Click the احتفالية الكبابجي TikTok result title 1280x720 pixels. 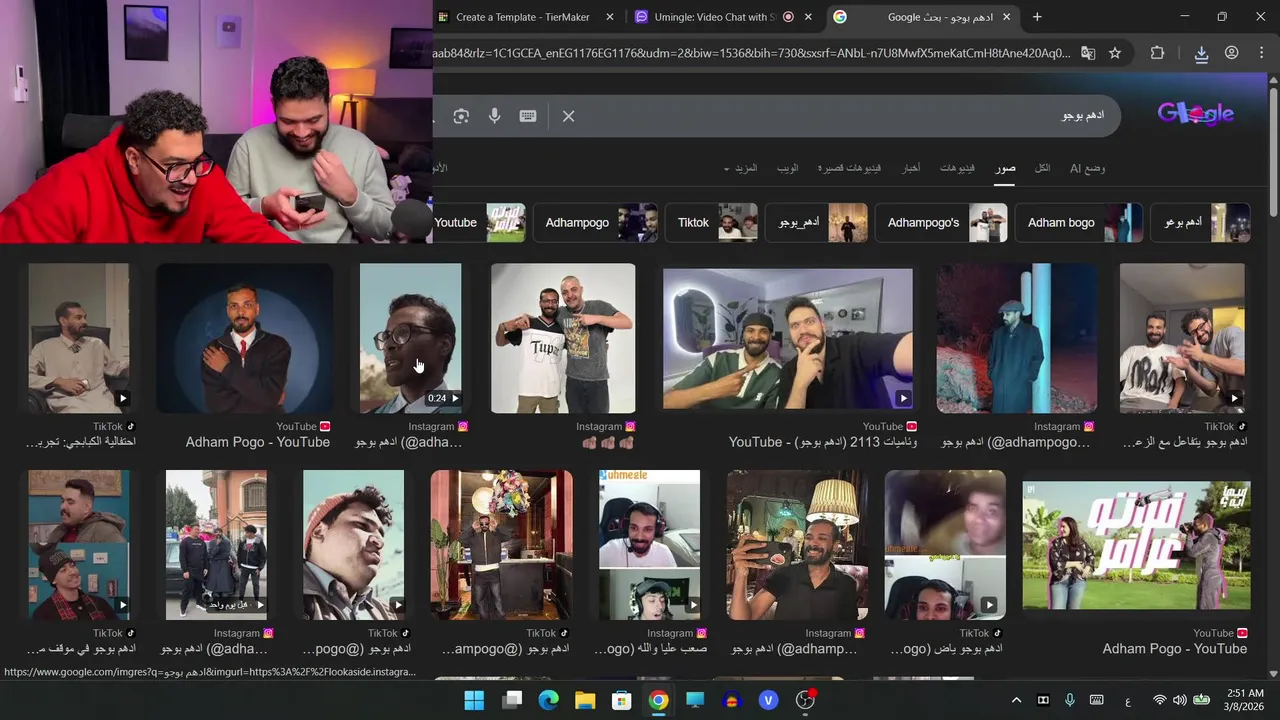81,442
